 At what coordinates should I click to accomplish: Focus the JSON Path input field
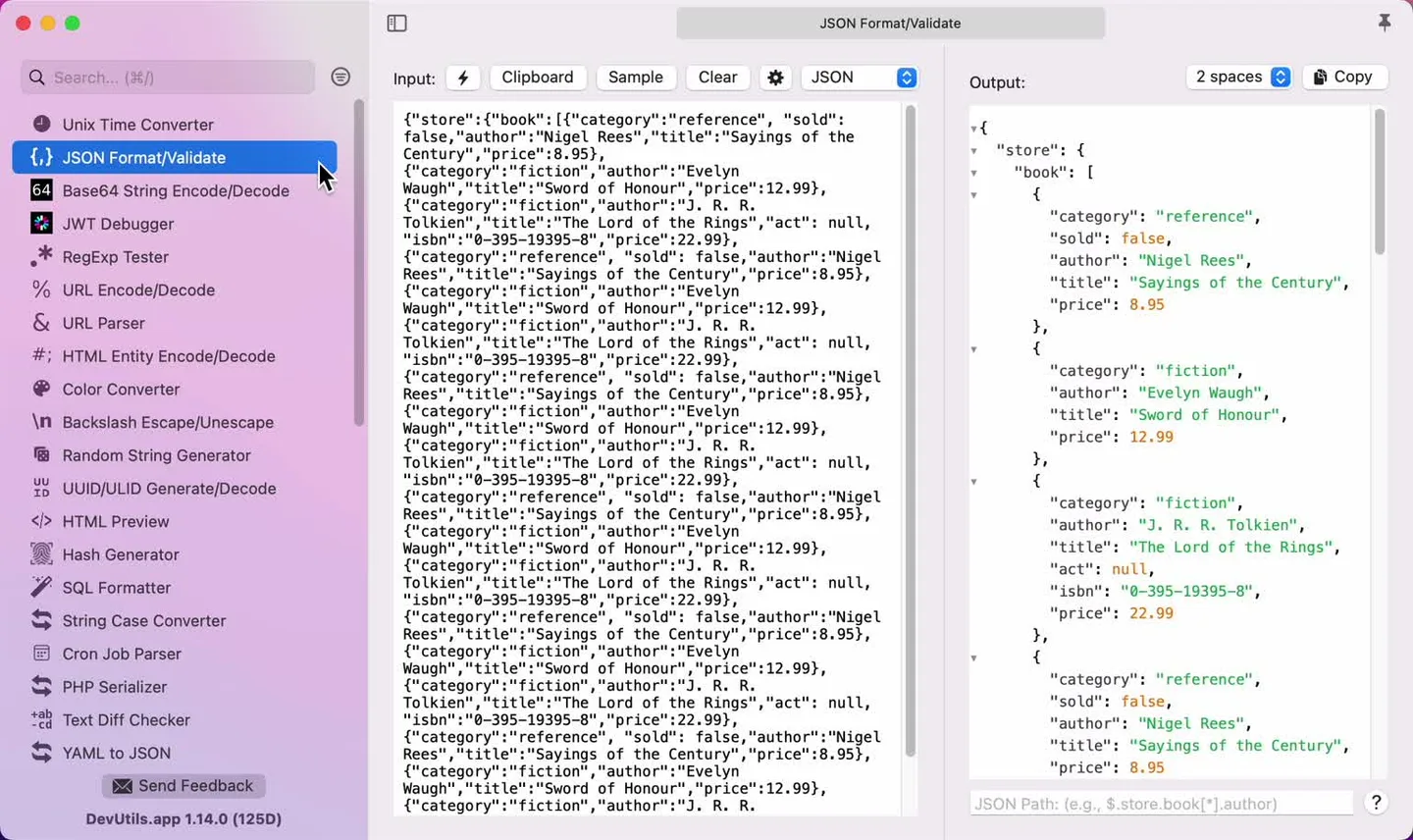coord(1162,804)
